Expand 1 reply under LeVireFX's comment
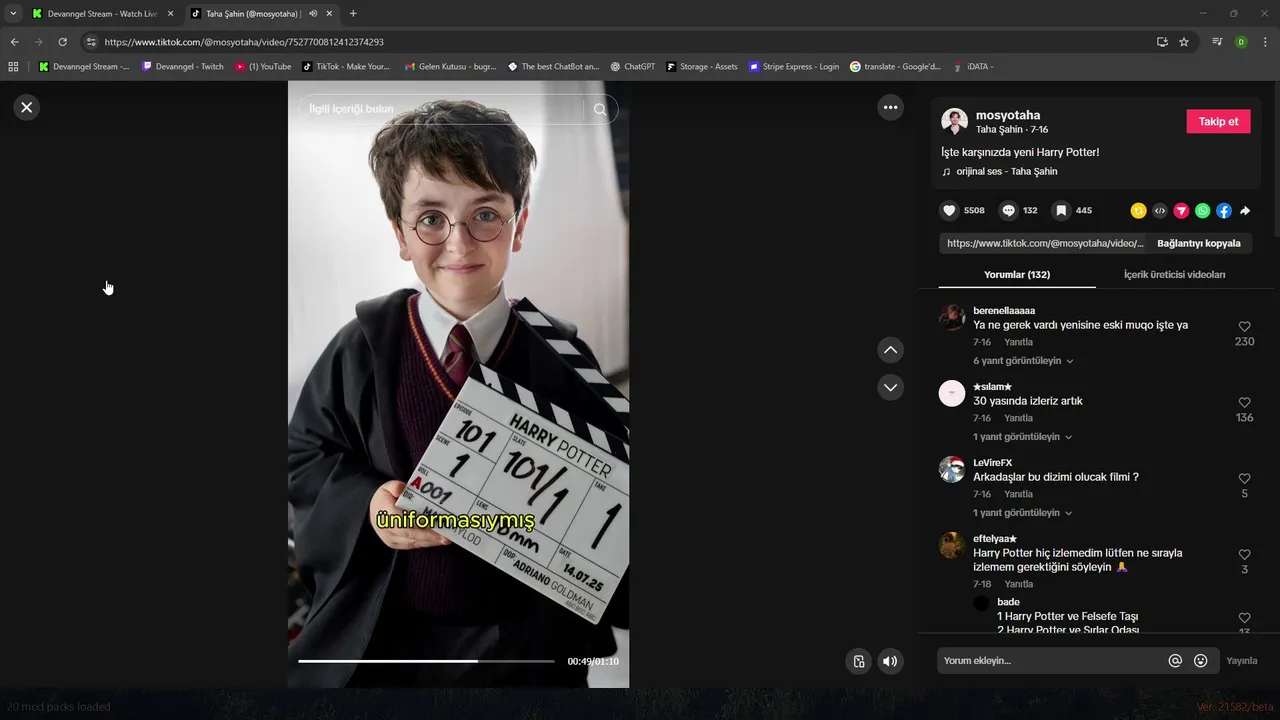Image resolution: width=1280 pixels, height=720 pixels. (1022, 513)
